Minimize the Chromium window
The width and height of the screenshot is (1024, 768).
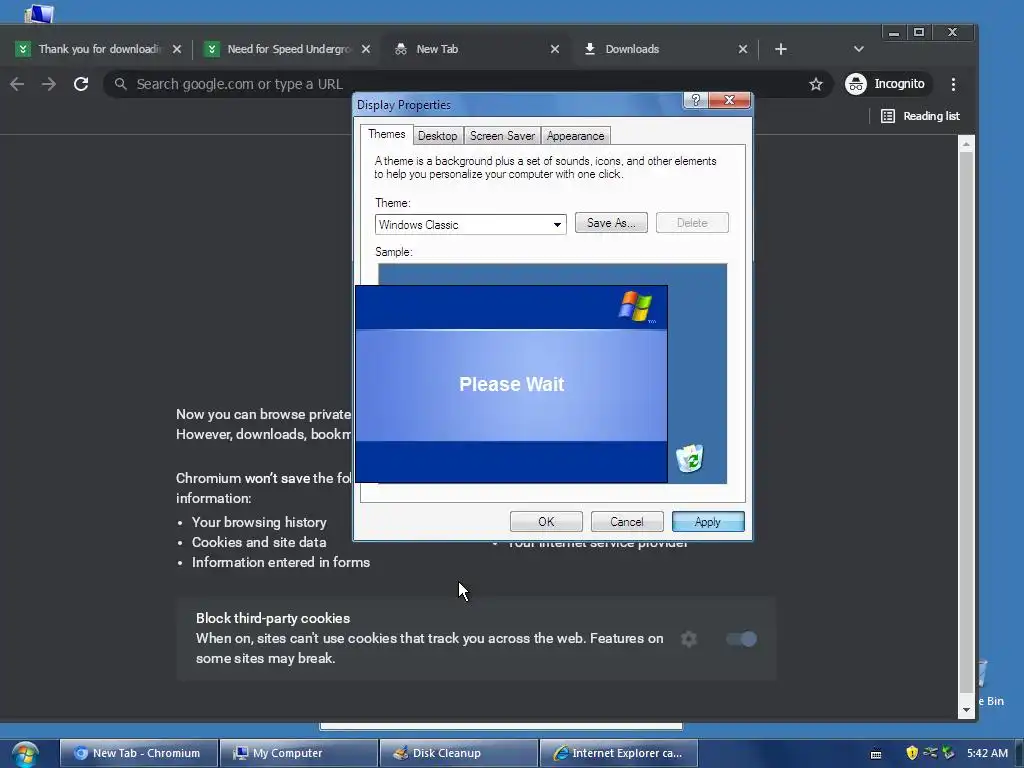point(894,33)
